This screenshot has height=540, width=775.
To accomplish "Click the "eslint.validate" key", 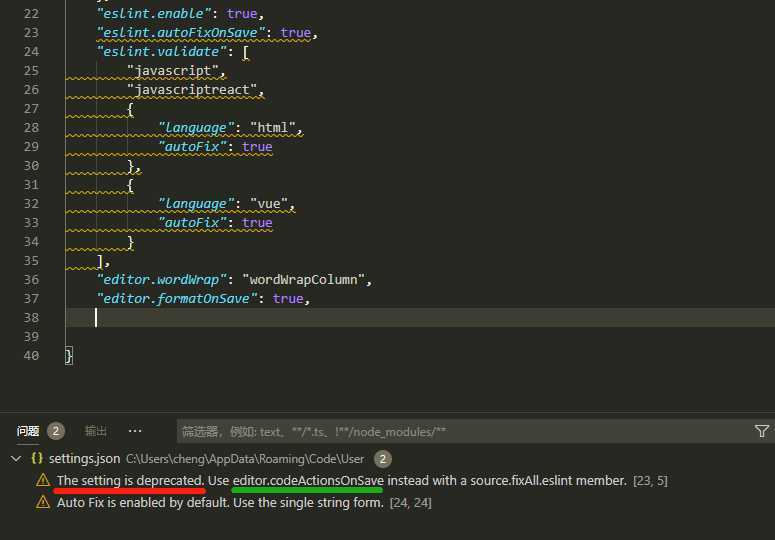I will click(162, 51).
